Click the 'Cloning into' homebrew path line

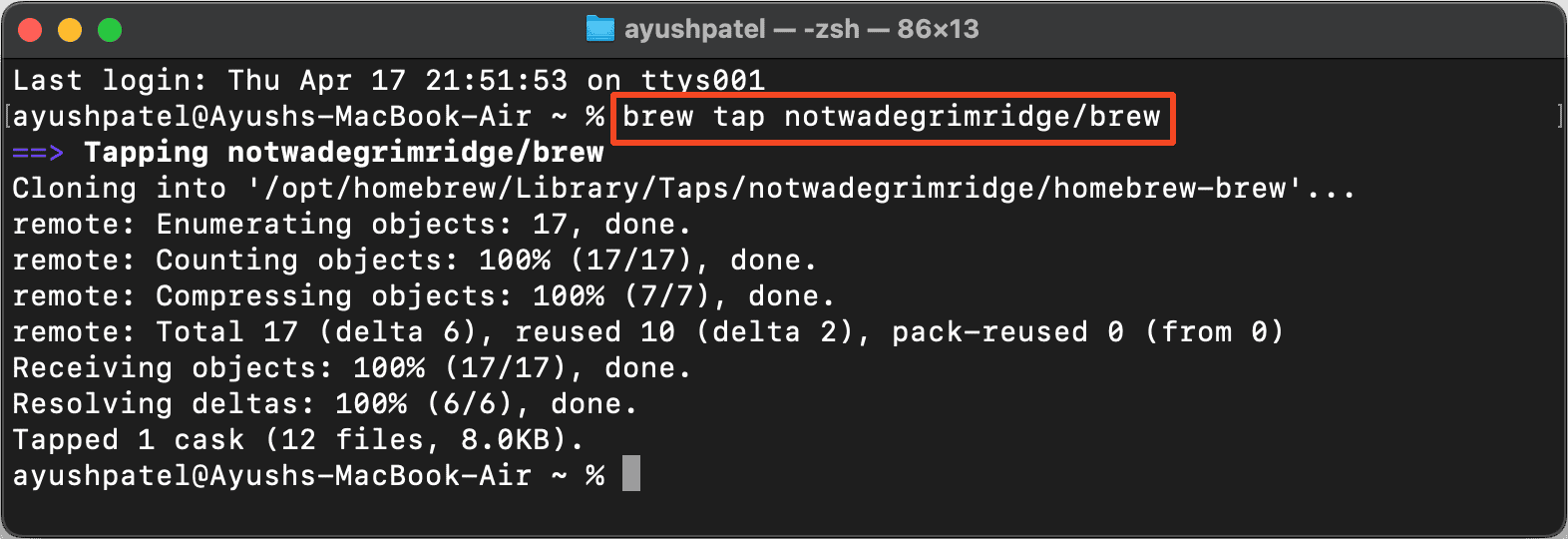pyautogui.click(x=683, y=189)
